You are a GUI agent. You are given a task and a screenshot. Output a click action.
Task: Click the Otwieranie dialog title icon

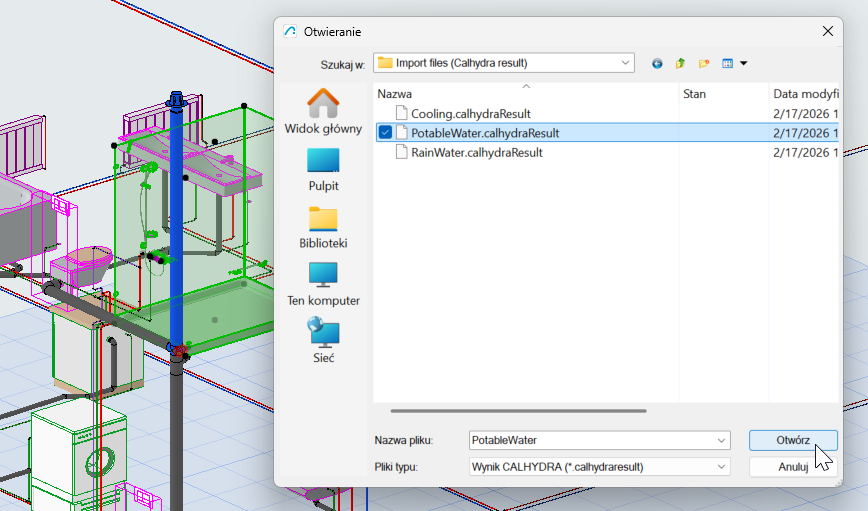click(x=290, y=32)
